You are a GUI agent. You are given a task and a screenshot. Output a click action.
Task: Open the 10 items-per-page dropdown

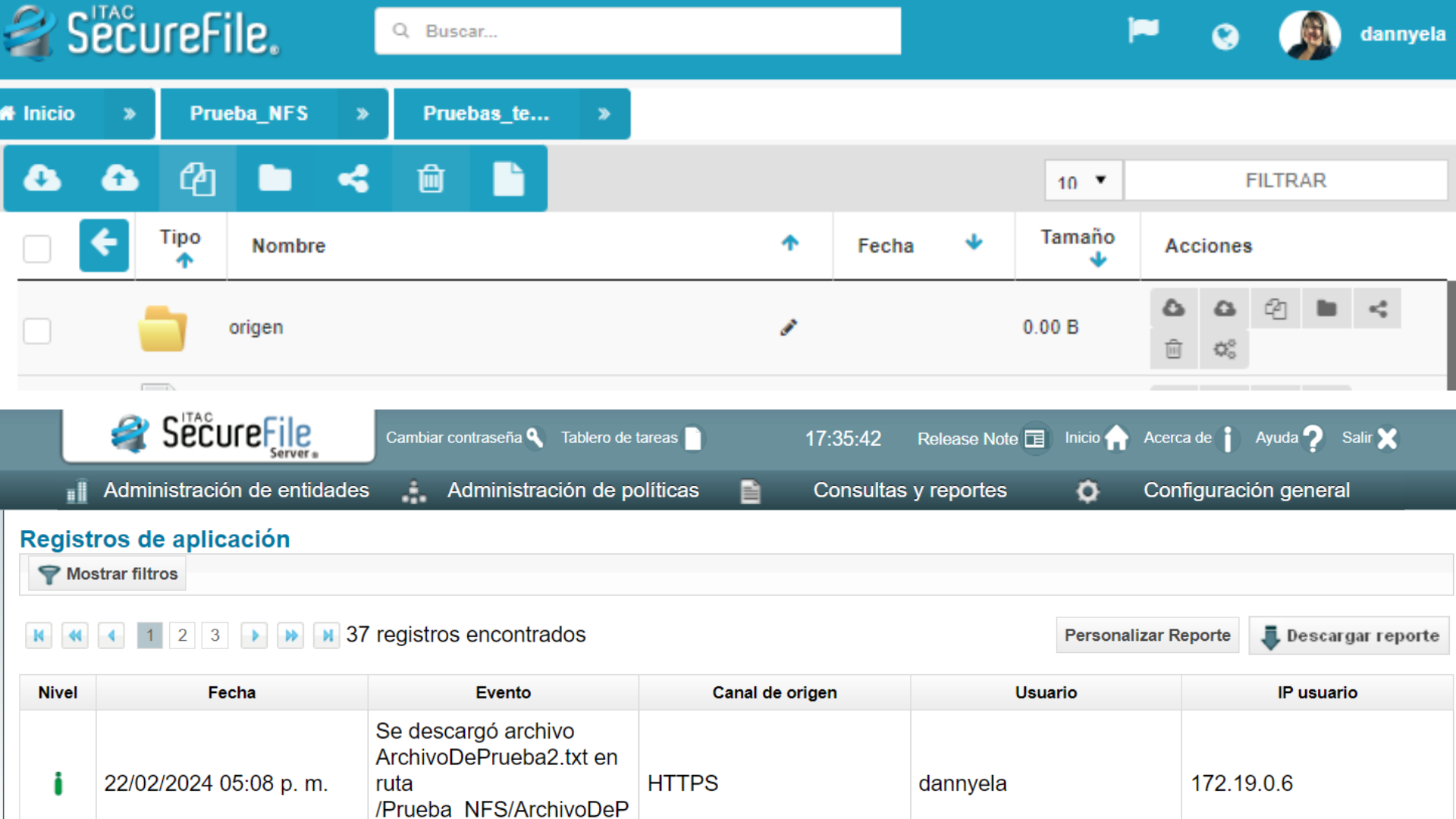pyautogui.click(x=1082, y=180)
